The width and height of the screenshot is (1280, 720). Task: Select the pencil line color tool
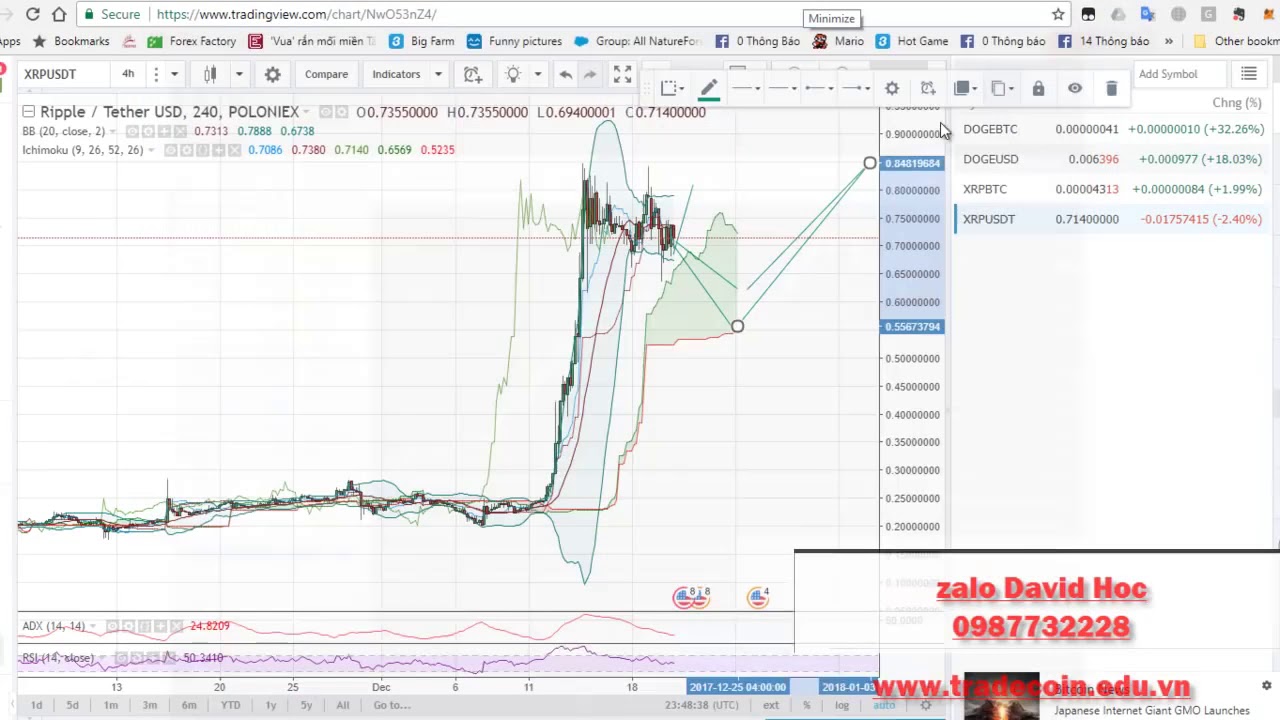click(x=708, y=88)
